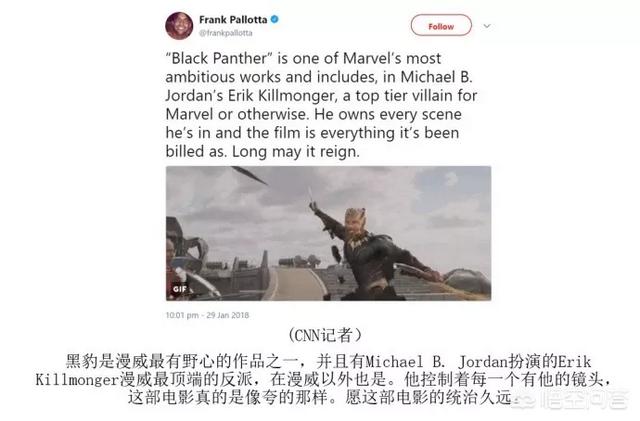The height and width of the screenshot is (421, 640).
Task: Click "Michael B." in the tweet text
Action: point(436,77)
